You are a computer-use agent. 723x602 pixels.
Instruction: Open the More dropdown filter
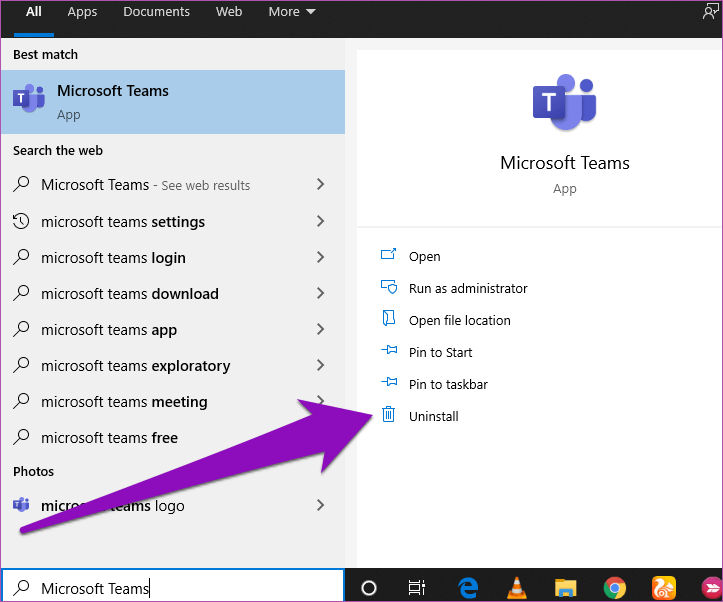tap(291, 12)
